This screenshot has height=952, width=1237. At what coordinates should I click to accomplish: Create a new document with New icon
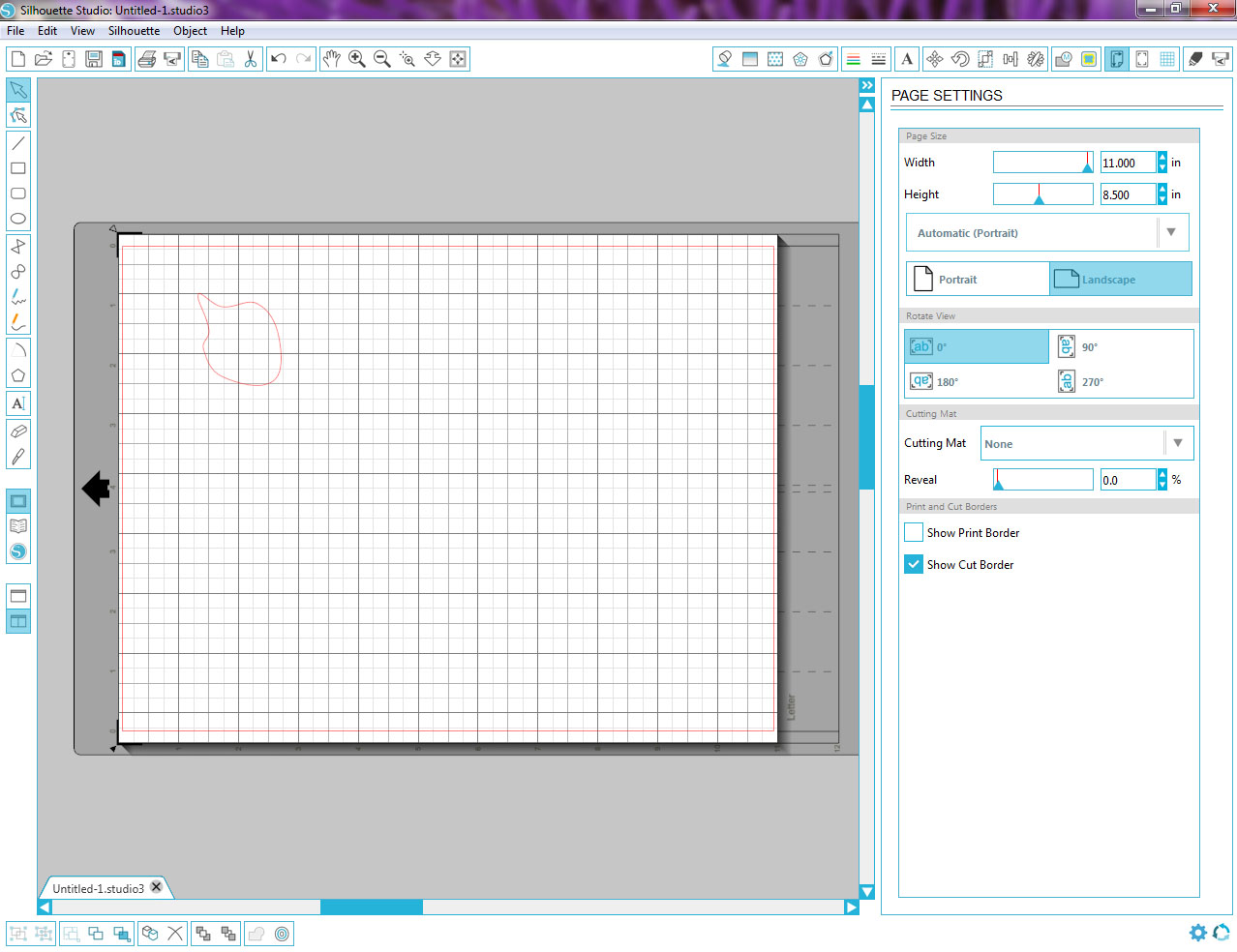click(x=18, y=59)
